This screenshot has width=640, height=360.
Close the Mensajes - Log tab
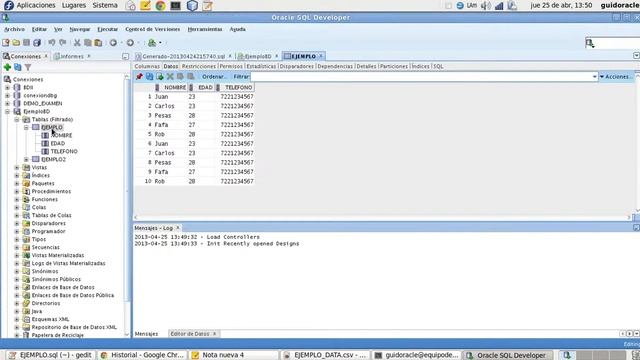point(178,228)
